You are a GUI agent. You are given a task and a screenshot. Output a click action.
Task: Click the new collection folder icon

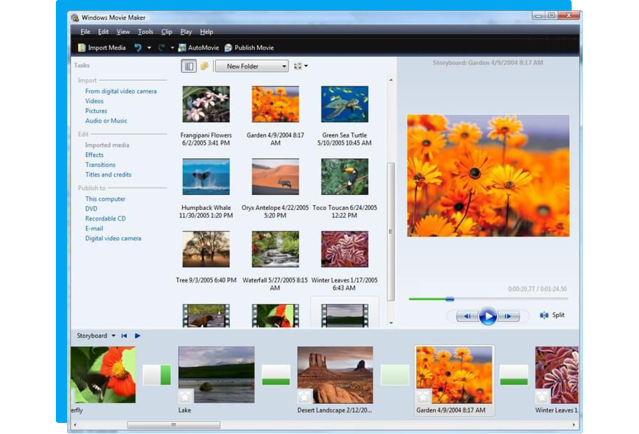click(204, 66)
